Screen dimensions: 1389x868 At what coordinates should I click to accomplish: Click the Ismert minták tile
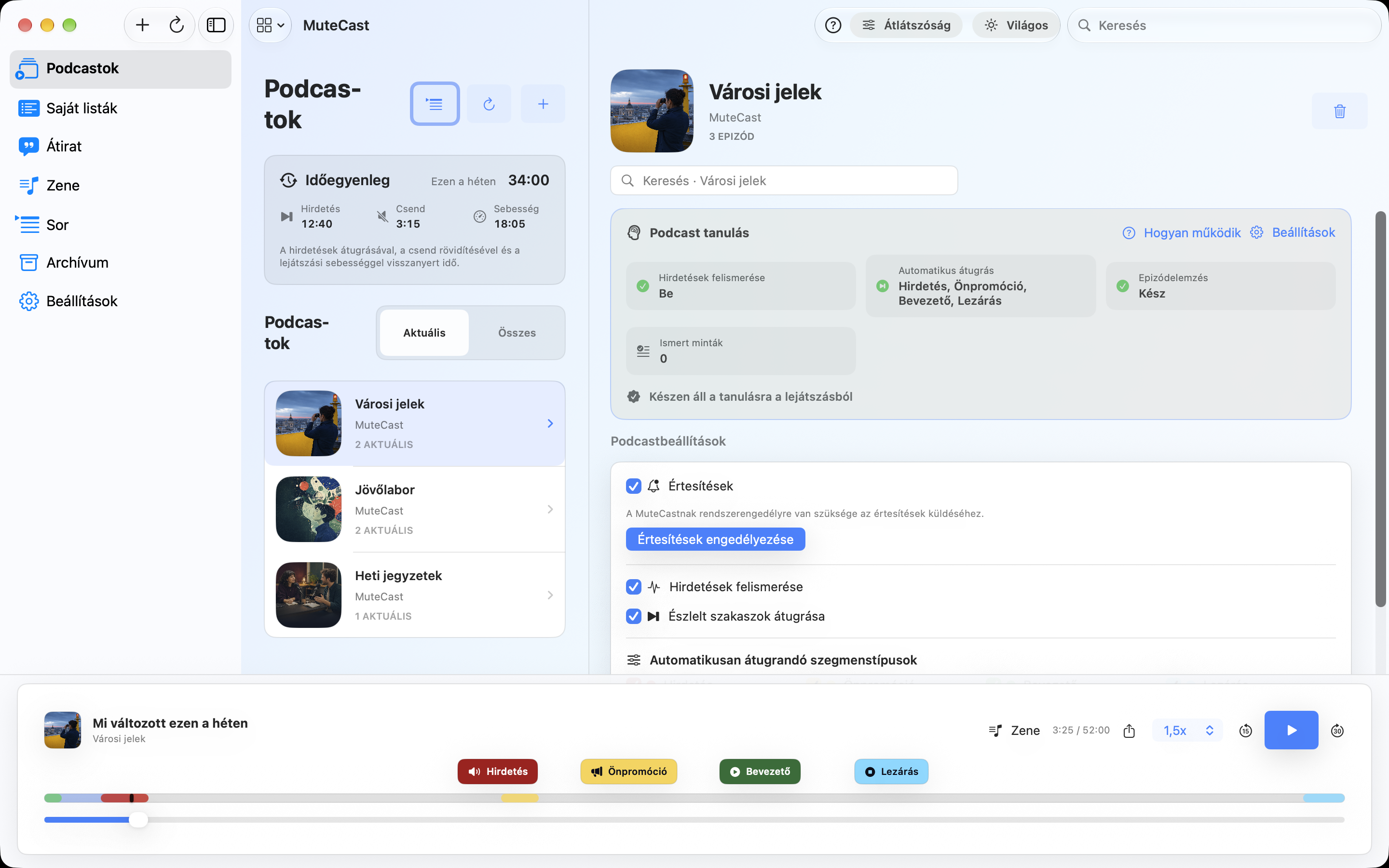click(x=740, y=351)
